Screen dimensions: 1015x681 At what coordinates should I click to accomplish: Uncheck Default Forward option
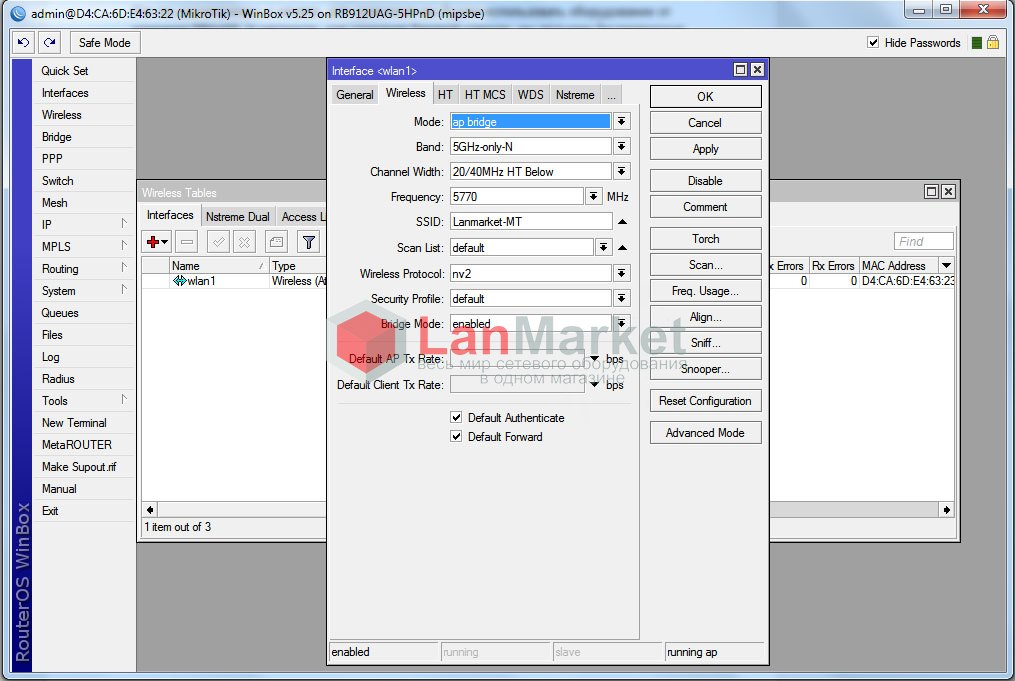click(457, 437)
